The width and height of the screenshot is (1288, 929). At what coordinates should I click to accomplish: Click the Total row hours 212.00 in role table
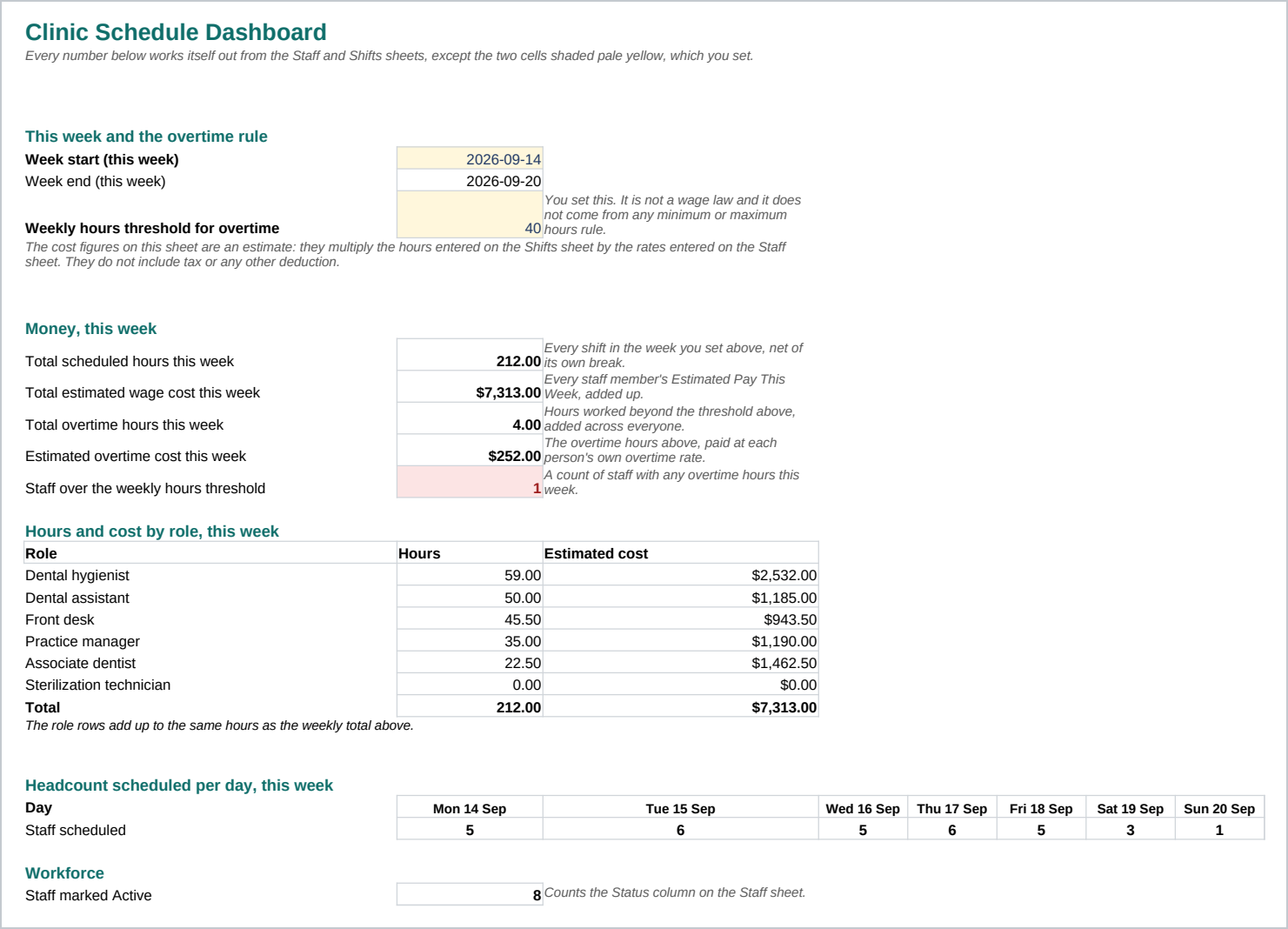click(x=470, y=707)
